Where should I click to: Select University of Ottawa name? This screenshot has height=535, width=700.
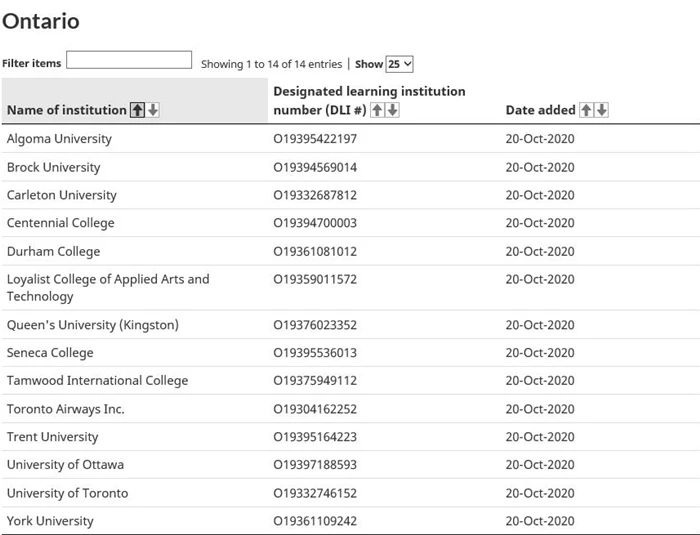tap(65, 464)
